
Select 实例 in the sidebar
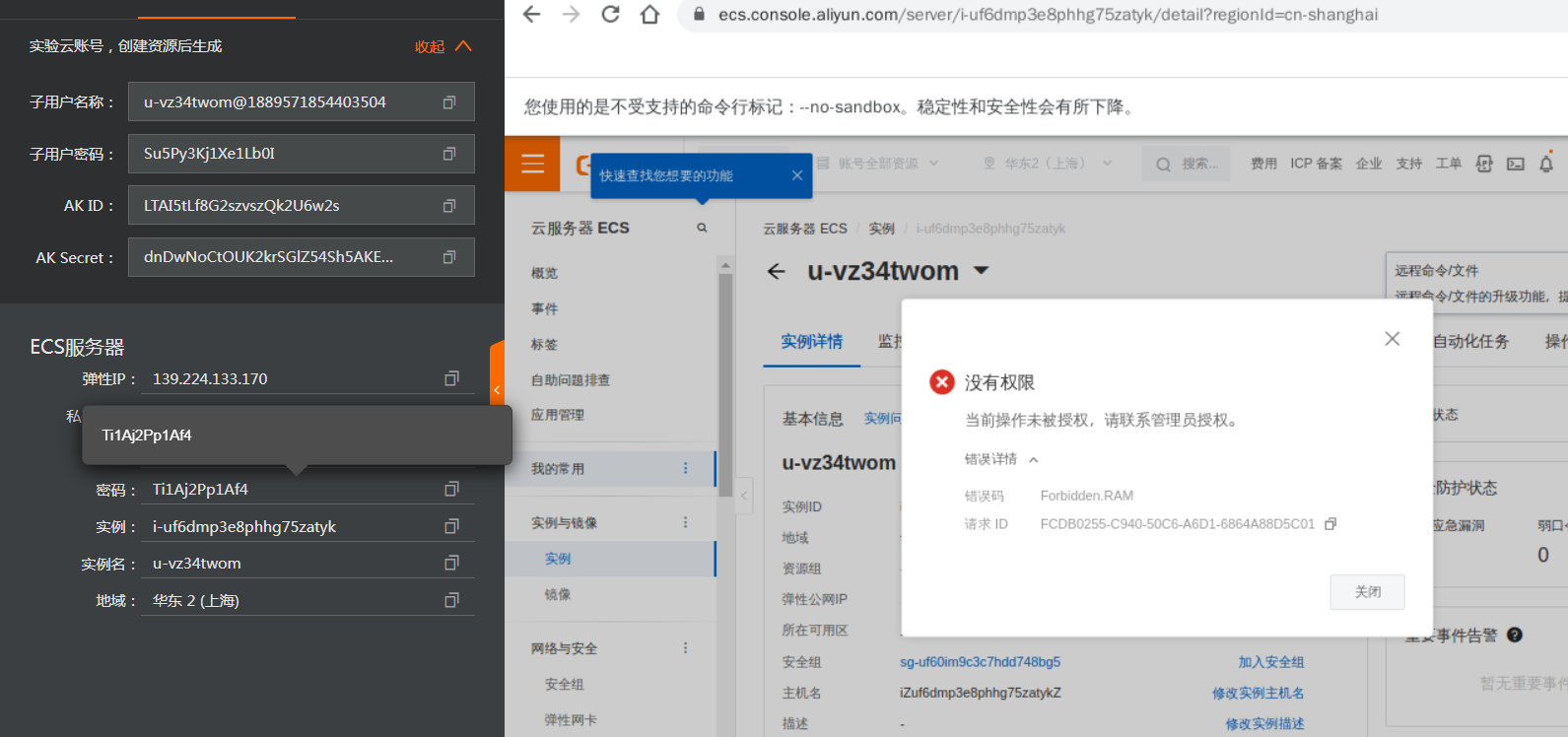(x=558, y=559)
